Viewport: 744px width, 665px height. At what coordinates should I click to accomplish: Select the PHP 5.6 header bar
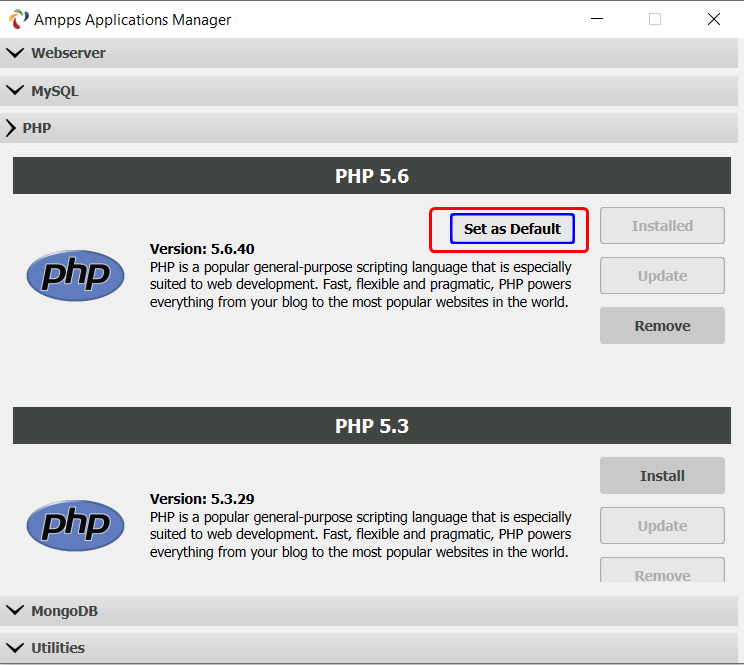pyautogui.click(x=372, y=175)
